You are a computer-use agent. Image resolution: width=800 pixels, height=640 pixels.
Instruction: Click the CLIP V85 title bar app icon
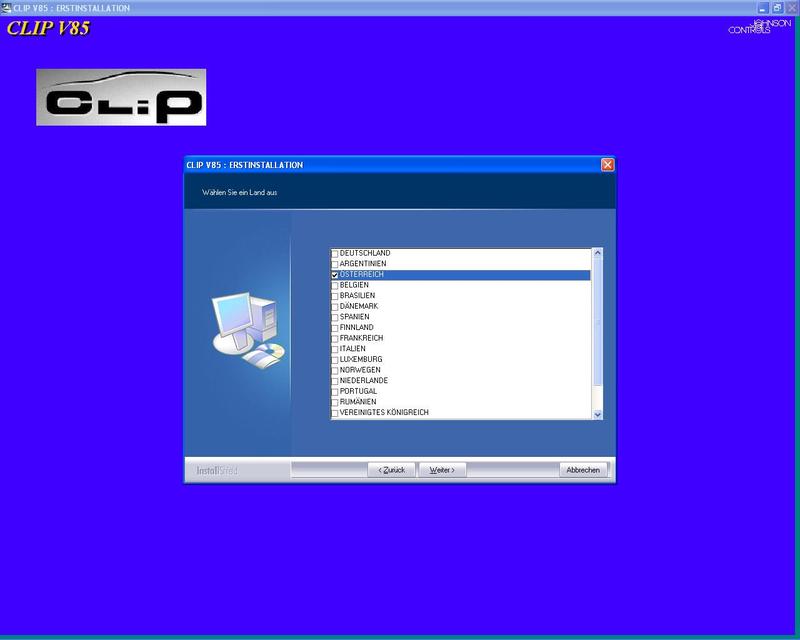click(6, 7)
